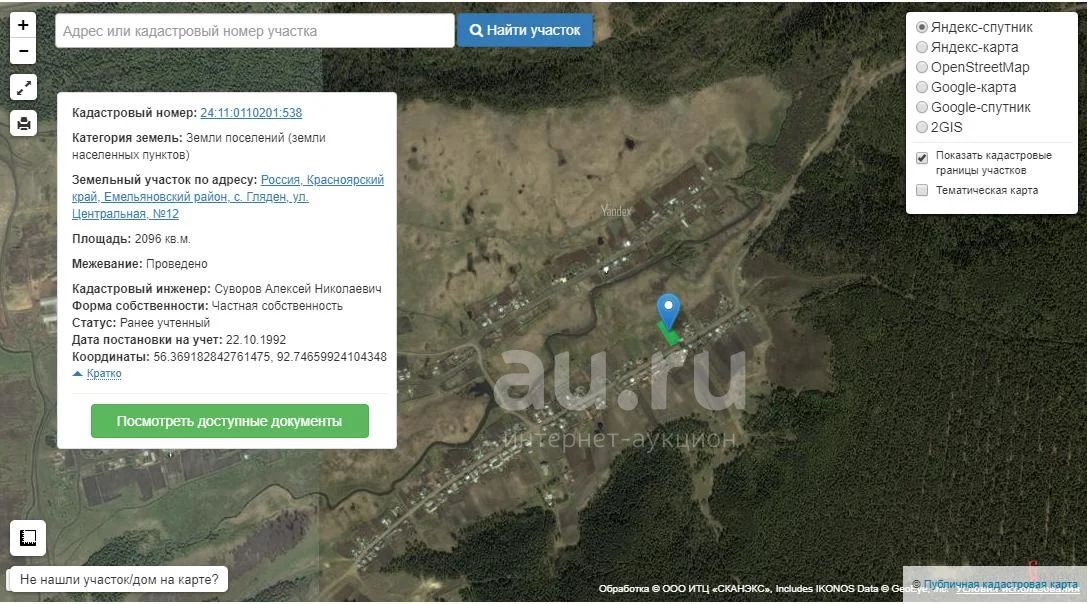Open the measurement ruler tool icon

(28, 538)
